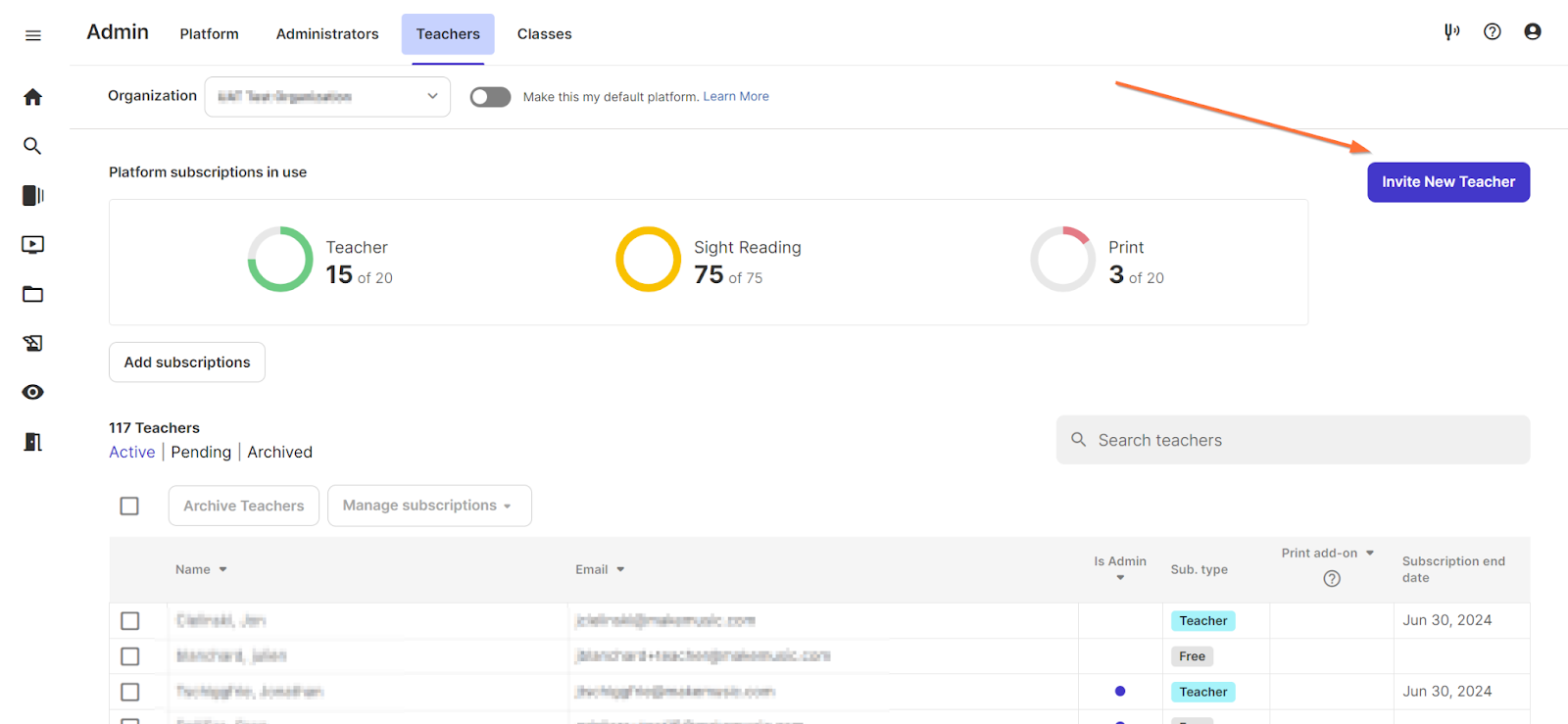This screenshot has height=724, width=1568.
Task: Sort by Email column arrow
Action: coord(620,569)
